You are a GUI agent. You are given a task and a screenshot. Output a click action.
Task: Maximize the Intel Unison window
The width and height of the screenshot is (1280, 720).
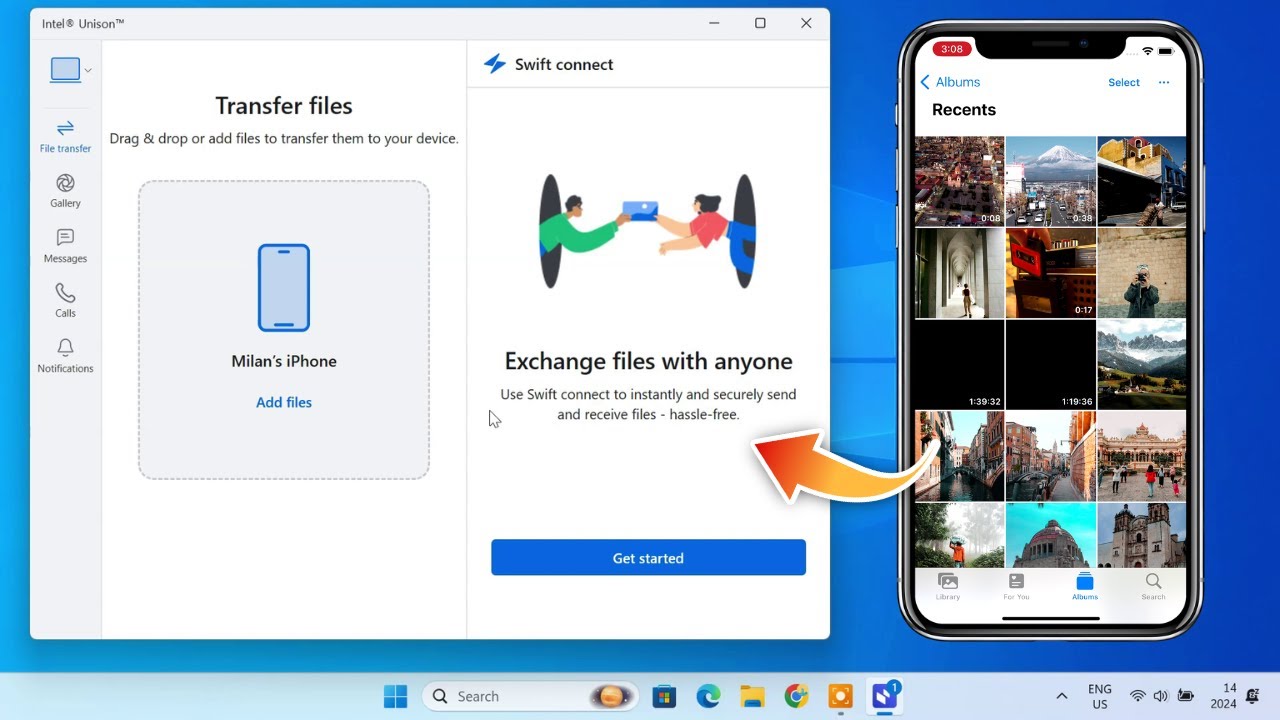760,23
